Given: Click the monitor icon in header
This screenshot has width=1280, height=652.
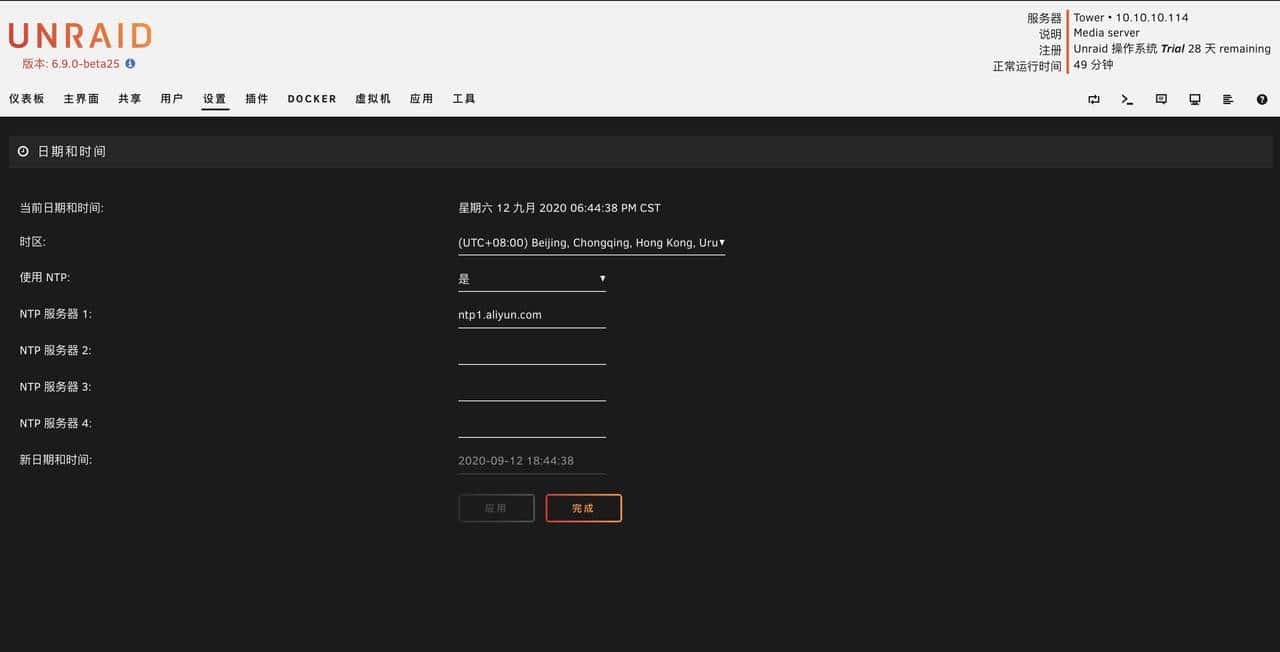Looking at the screenshot, I should click(x=1194, y=99).
